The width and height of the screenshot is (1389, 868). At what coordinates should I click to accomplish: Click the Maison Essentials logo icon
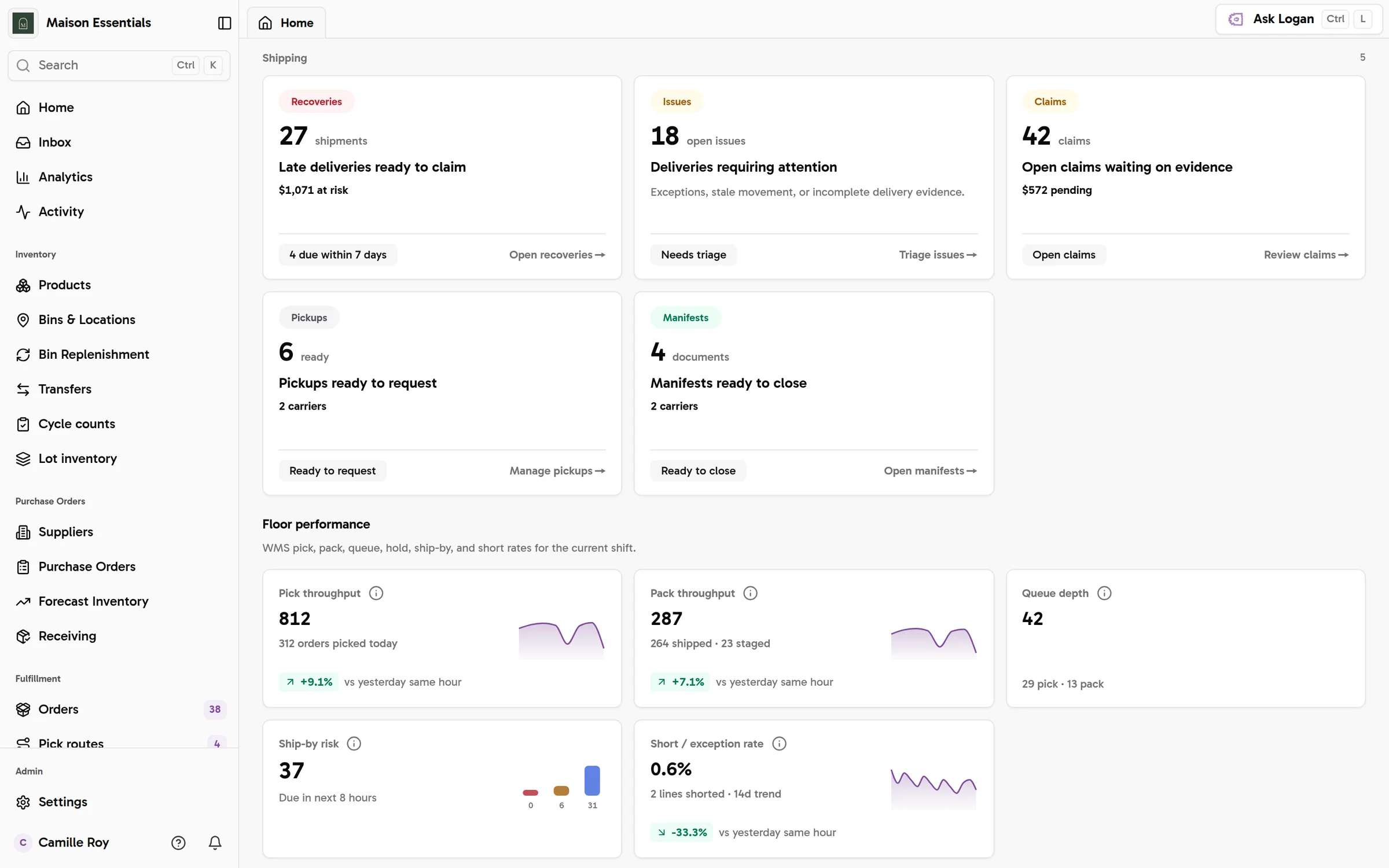click(23, 23)
